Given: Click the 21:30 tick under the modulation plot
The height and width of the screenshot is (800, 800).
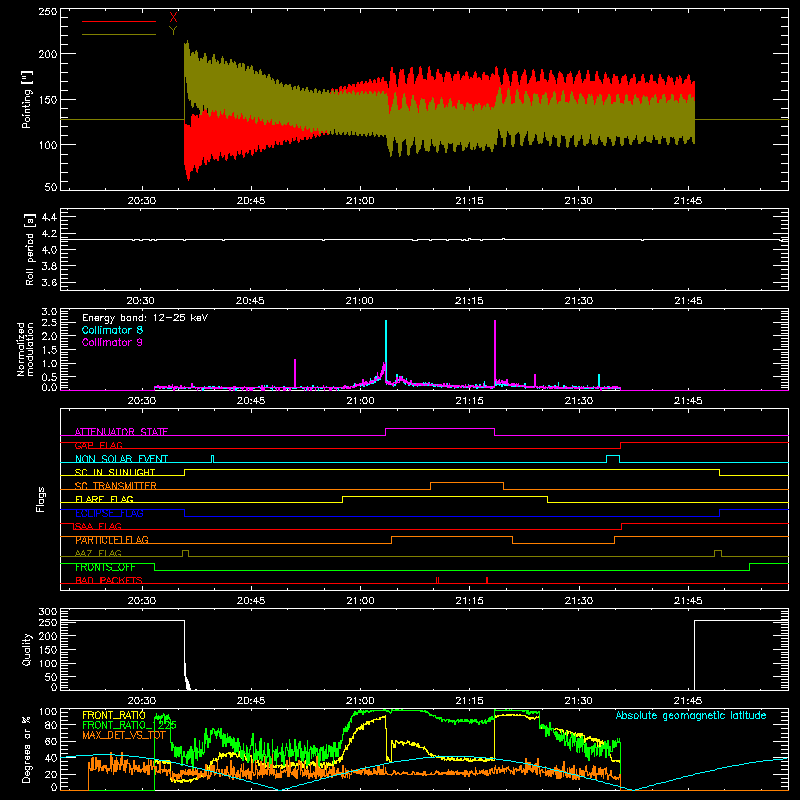Looking at the screenshot, I should [x=579, y=401].
